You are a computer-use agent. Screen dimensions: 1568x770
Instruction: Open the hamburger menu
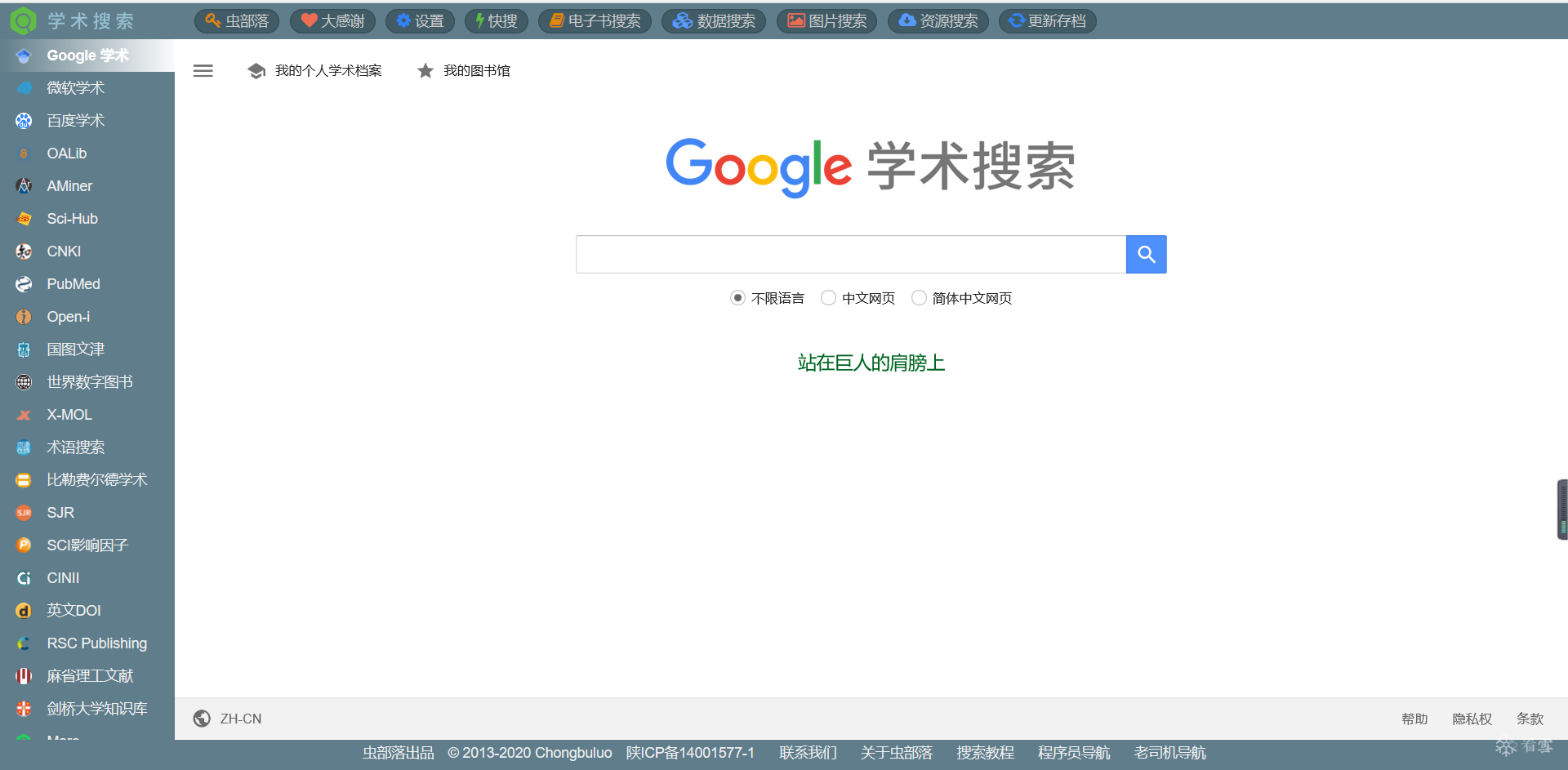point(203,71)
